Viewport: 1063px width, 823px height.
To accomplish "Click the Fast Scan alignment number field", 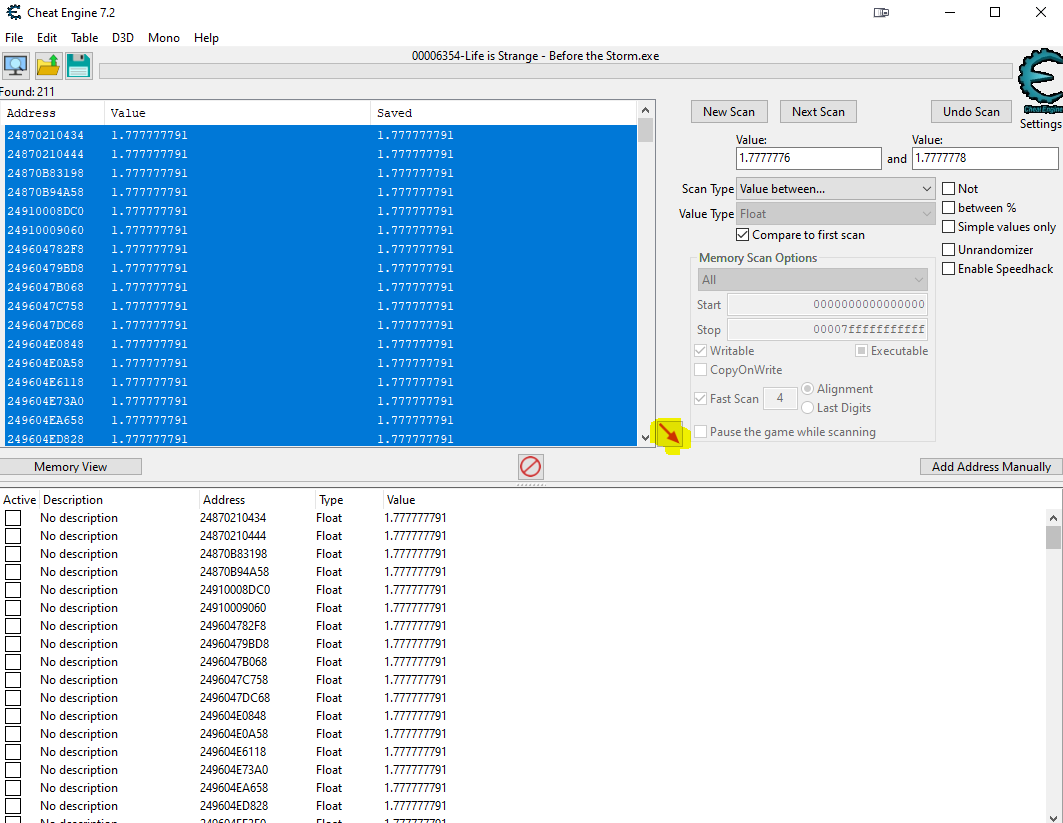I will pyautogui.click(x=780, y=399).
